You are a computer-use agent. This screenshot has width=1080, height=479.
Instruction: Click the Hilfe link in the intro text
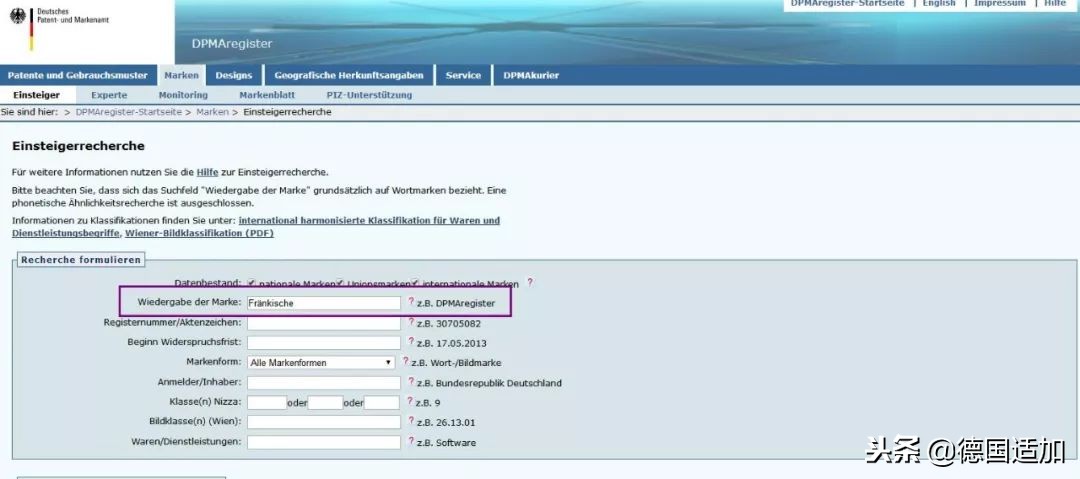207,172
